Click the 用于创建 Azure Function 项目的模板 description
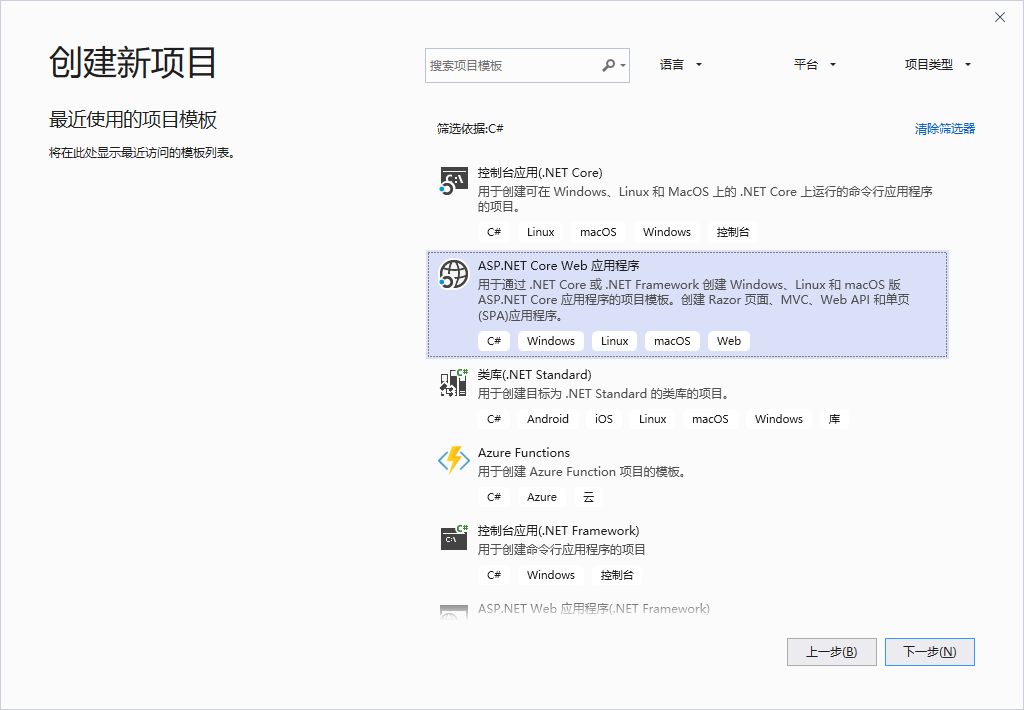Image resolution: width=1024 pixels, height=710 pixels. [583, 472]
